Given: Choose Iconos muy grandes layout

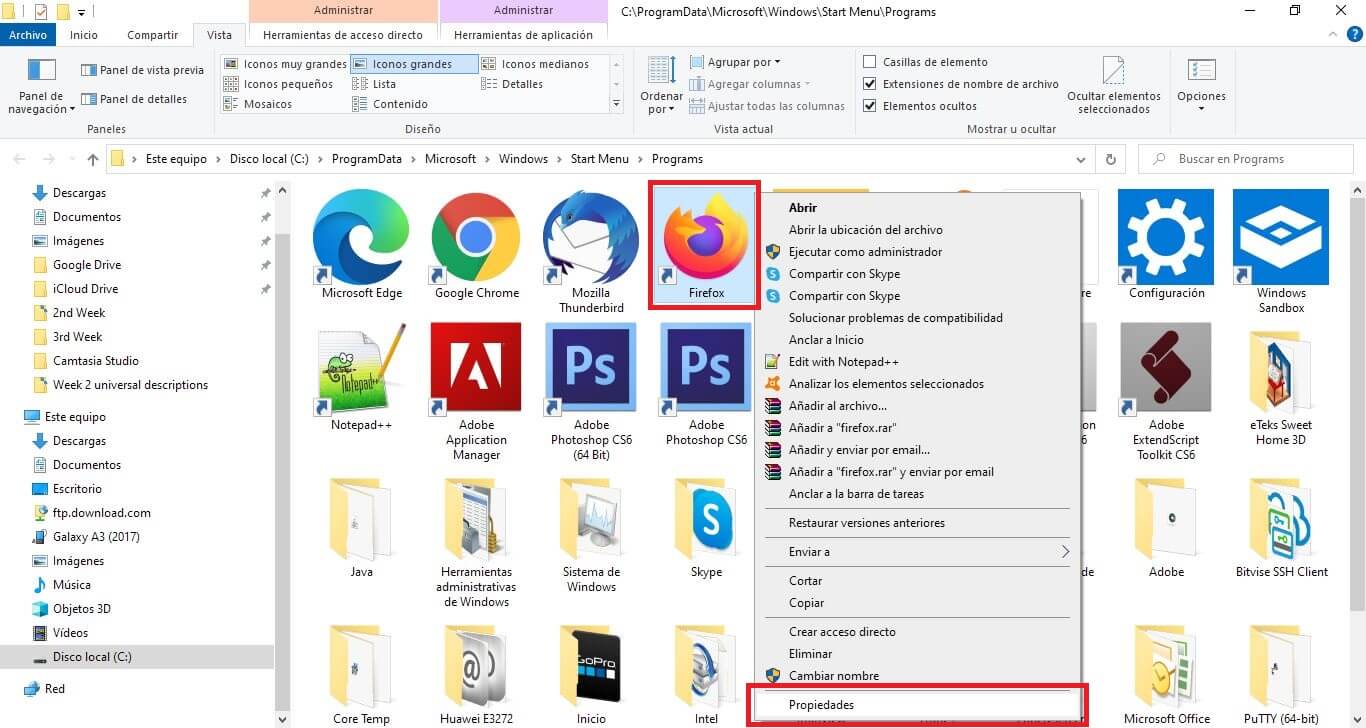Looking at the screenshot, I should [x=284, y=64].
